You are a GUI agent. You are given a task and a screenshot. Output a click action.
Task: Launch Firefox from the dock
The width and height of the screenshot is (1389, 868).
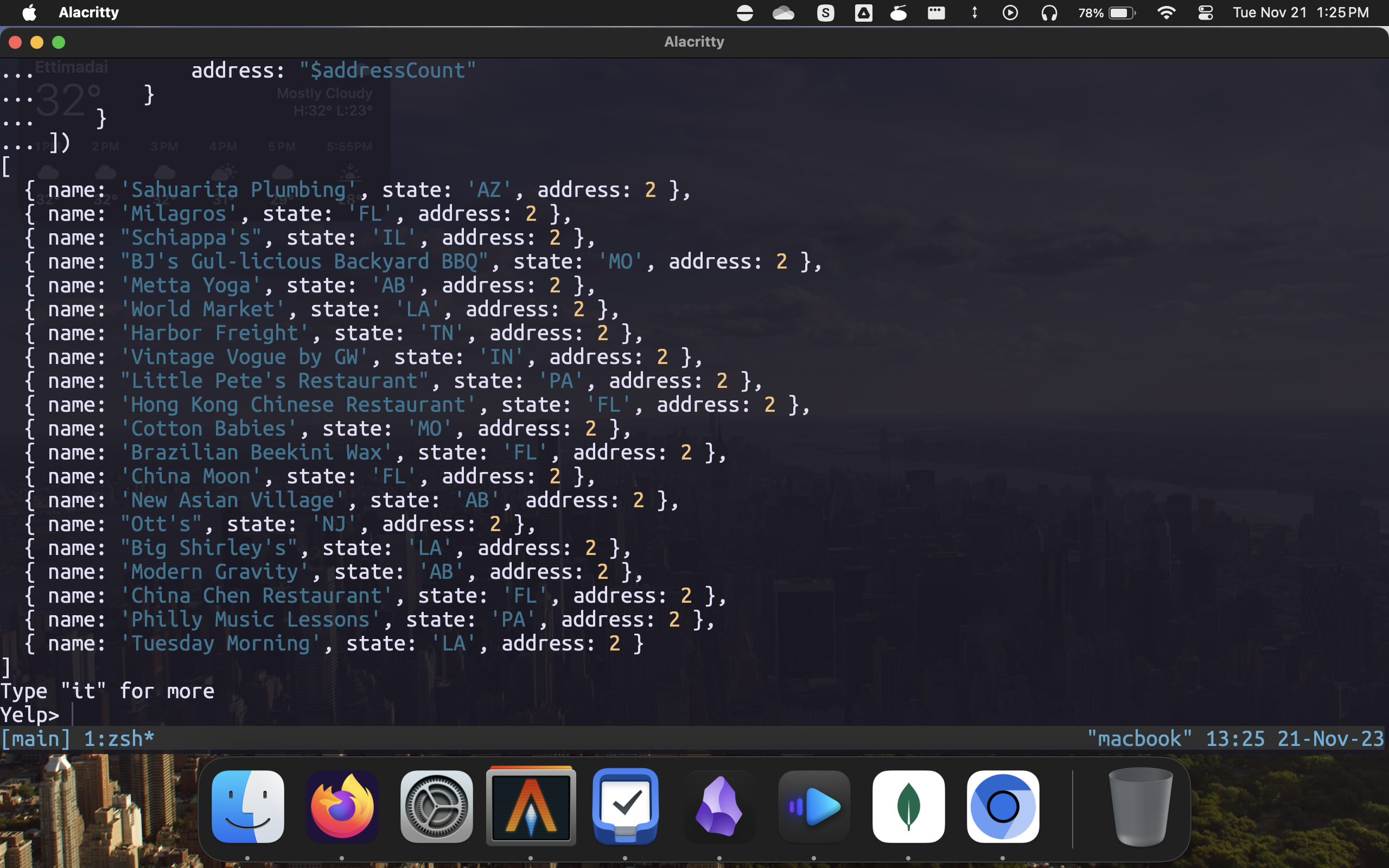(342, 807)
